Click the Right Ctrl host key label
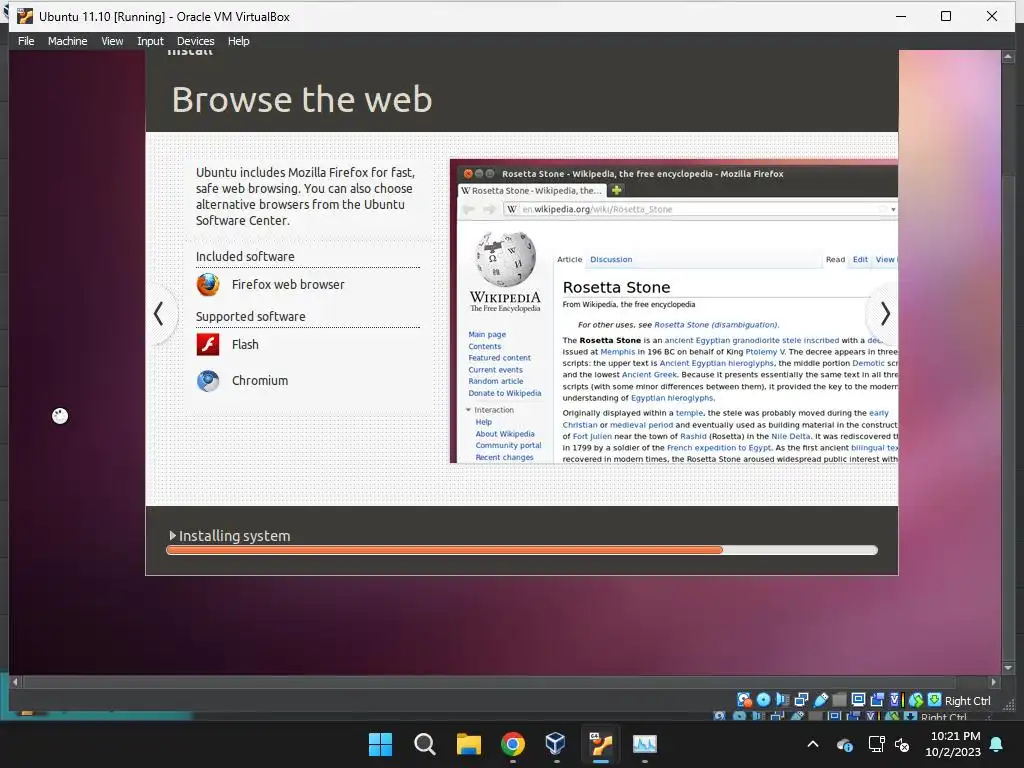This screenshot has width=1024, height=768. (967, 701)
